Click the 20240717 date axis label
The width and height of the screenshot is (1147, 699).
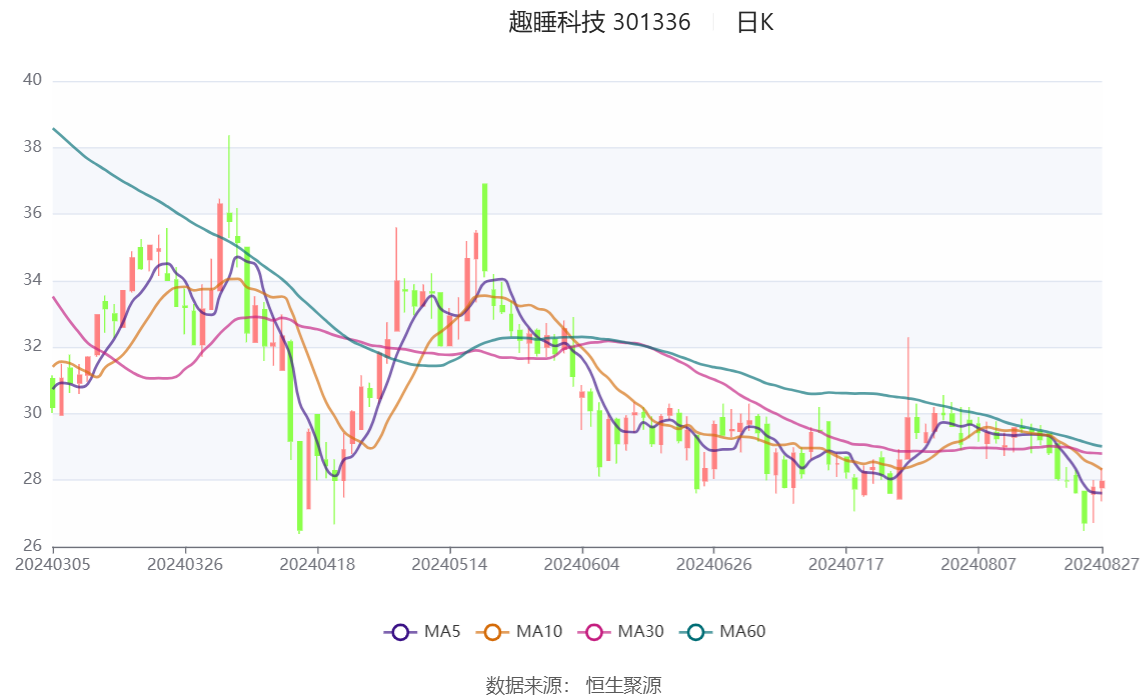[846, 564]
